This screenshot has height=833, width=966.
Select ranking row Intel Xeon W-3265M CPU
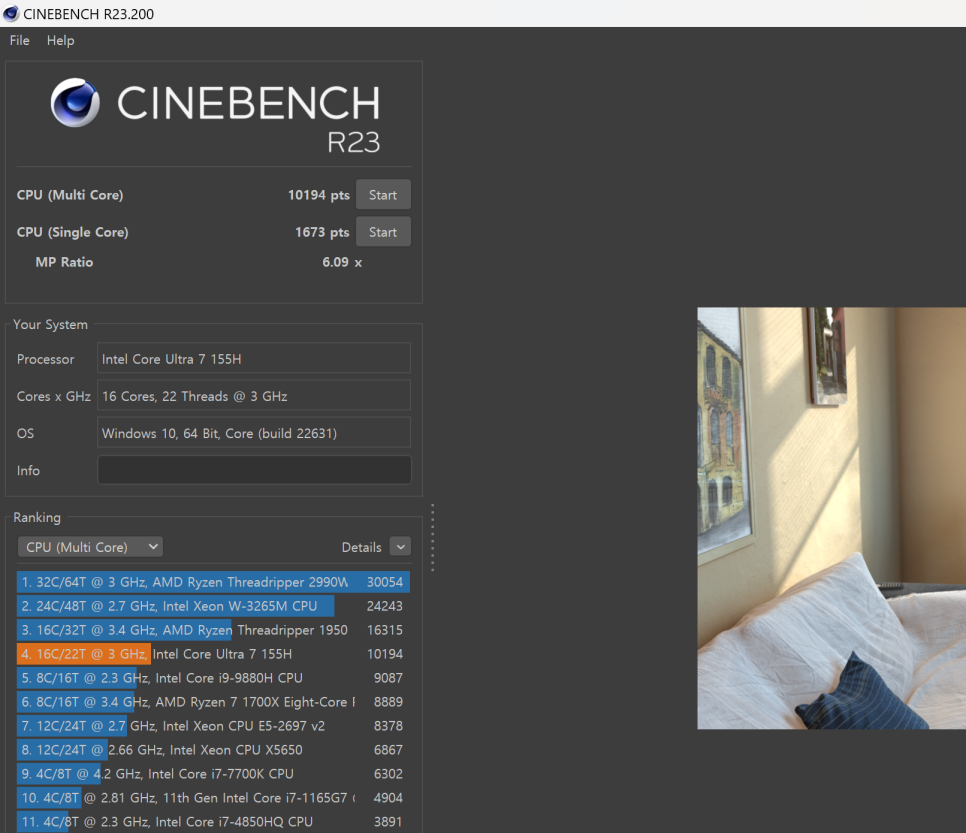point(213,606)
